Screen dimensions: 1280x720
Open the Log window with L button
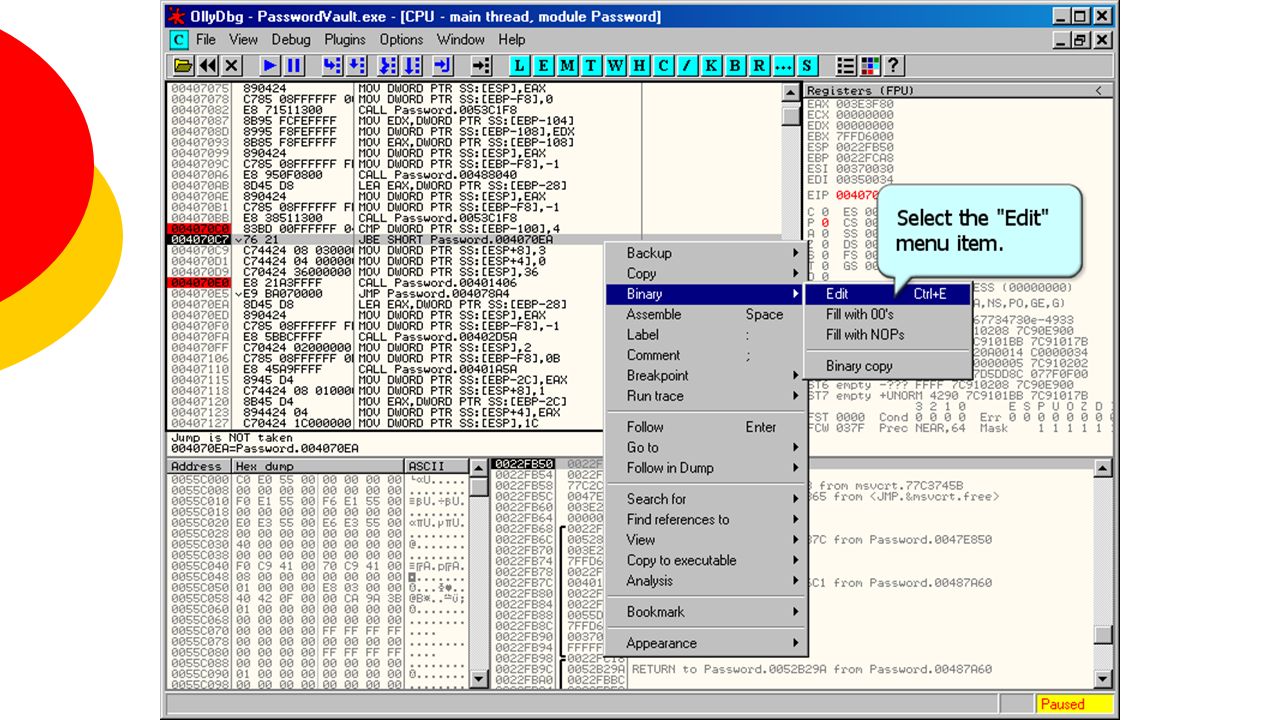[x=520, y=66]
